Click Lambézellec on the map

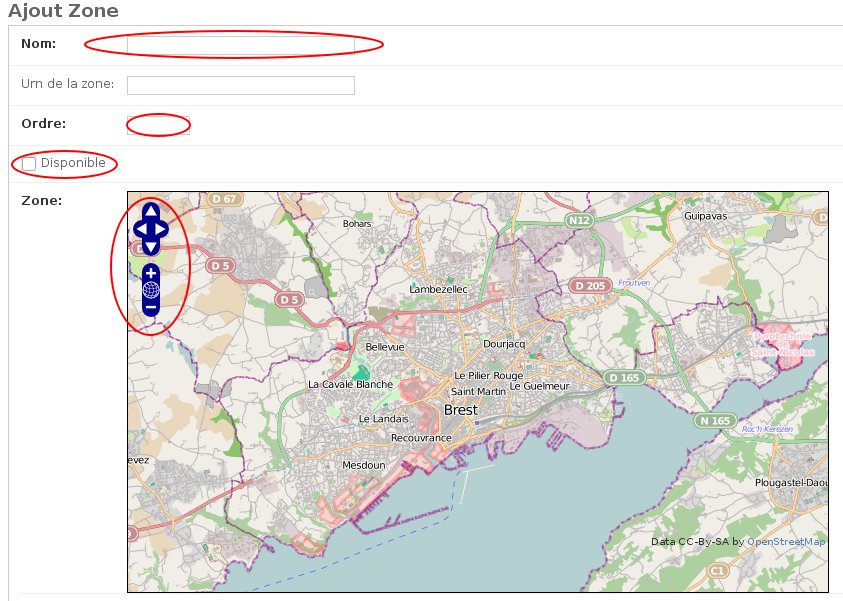pos(438,289)
